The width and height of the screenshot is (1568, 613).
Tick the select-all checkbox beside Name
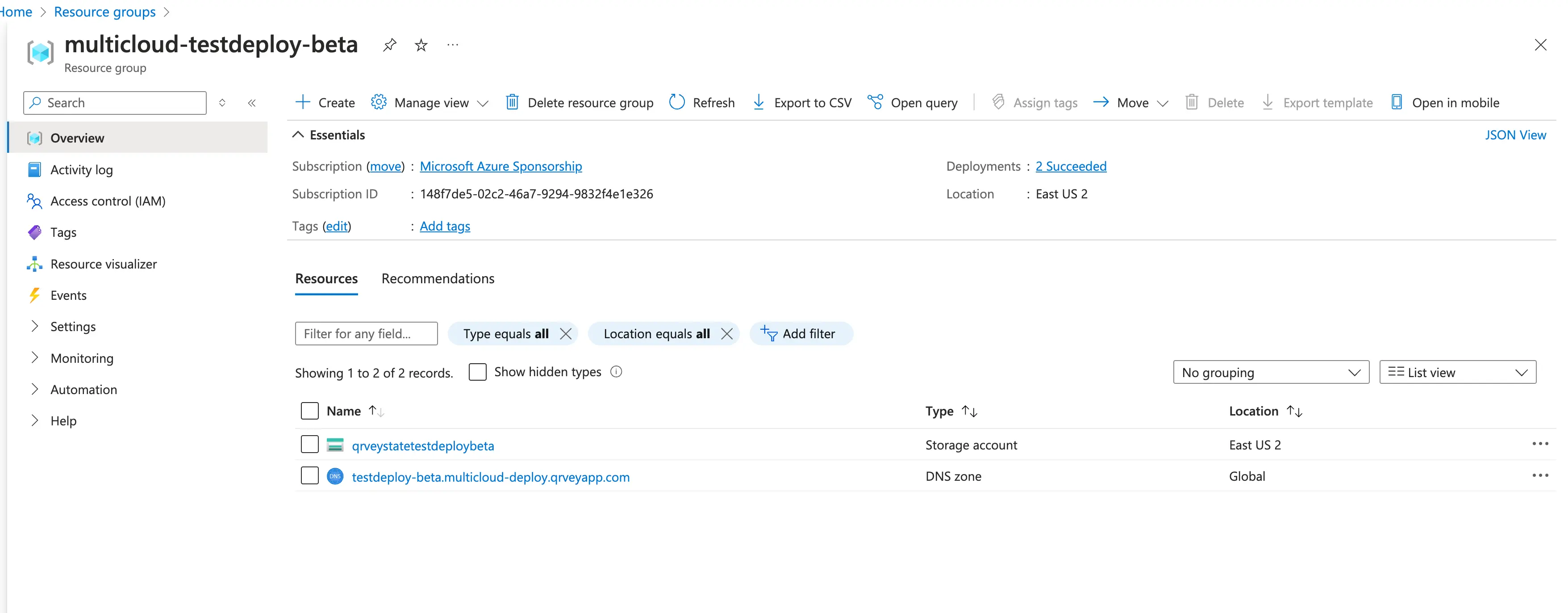click(310, 411)
